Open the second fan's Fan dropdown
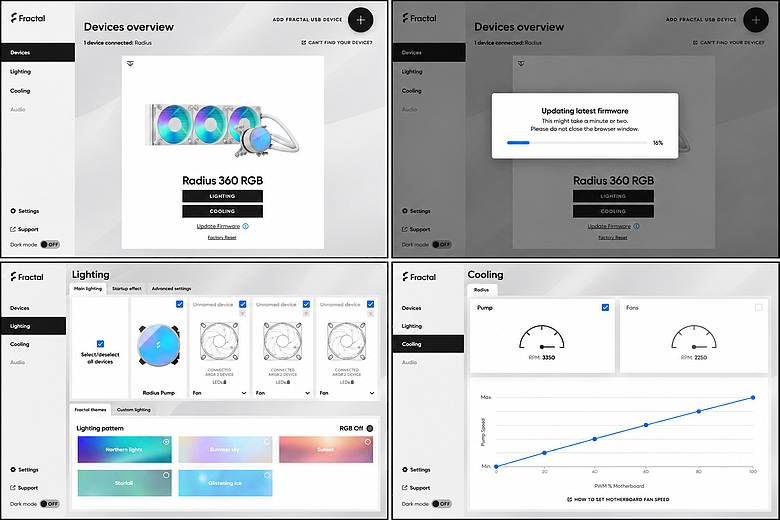The image size is (780, 520). pyautogui.click(x=283, y=393)
